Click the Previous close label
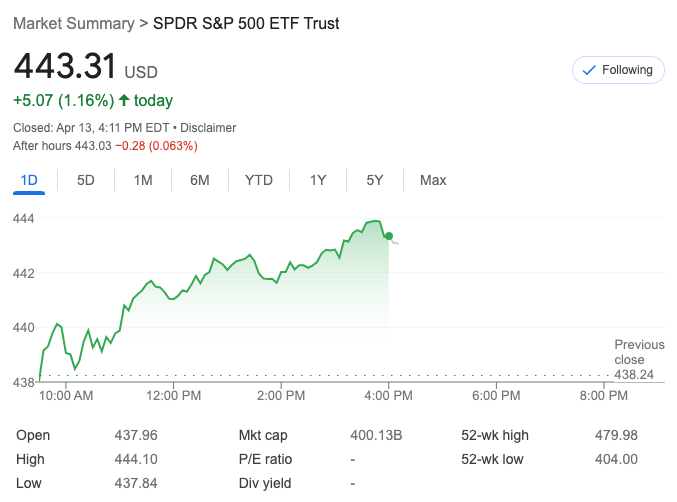 click(639, 352)
